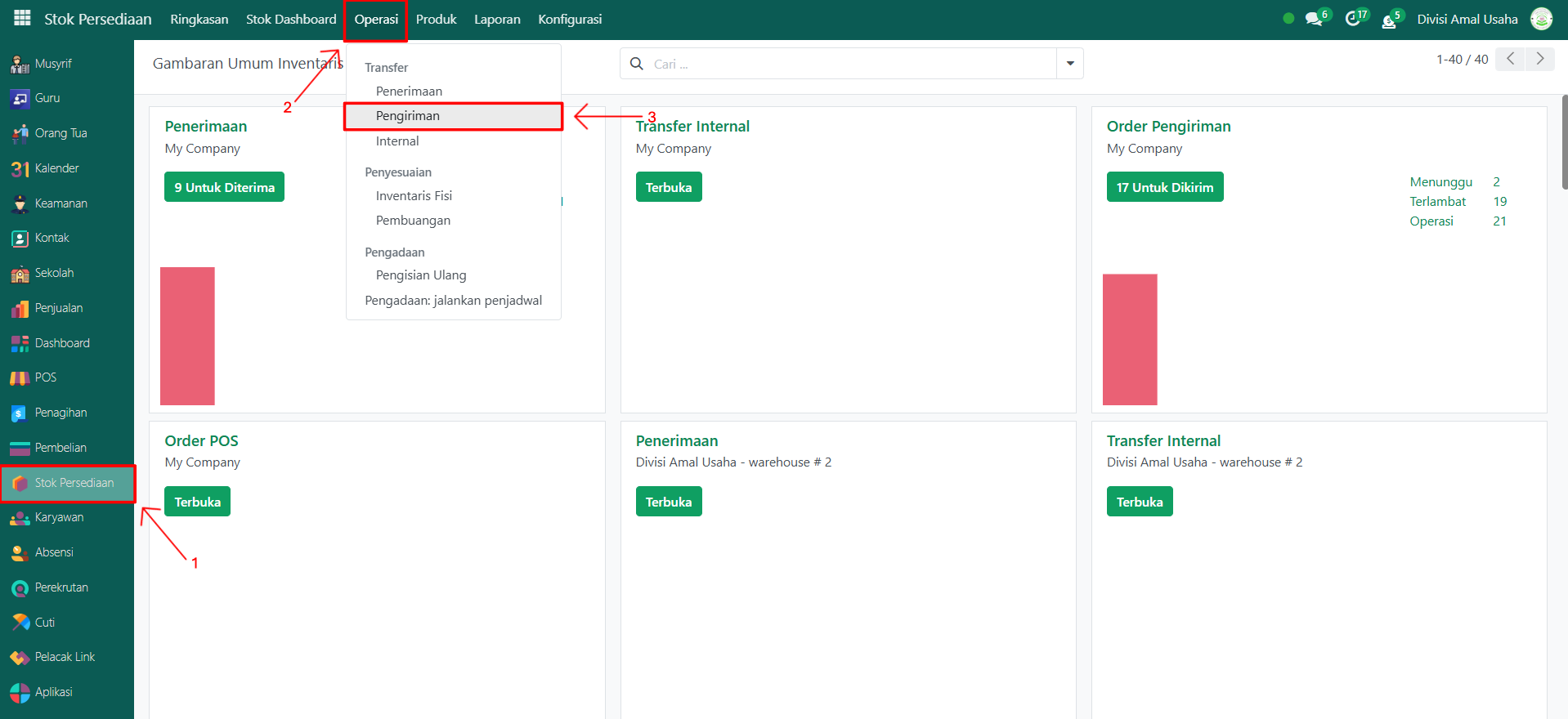The image size is (1568, 719).
Task: Open the POS app icon
Action: (x=20, y=377)
